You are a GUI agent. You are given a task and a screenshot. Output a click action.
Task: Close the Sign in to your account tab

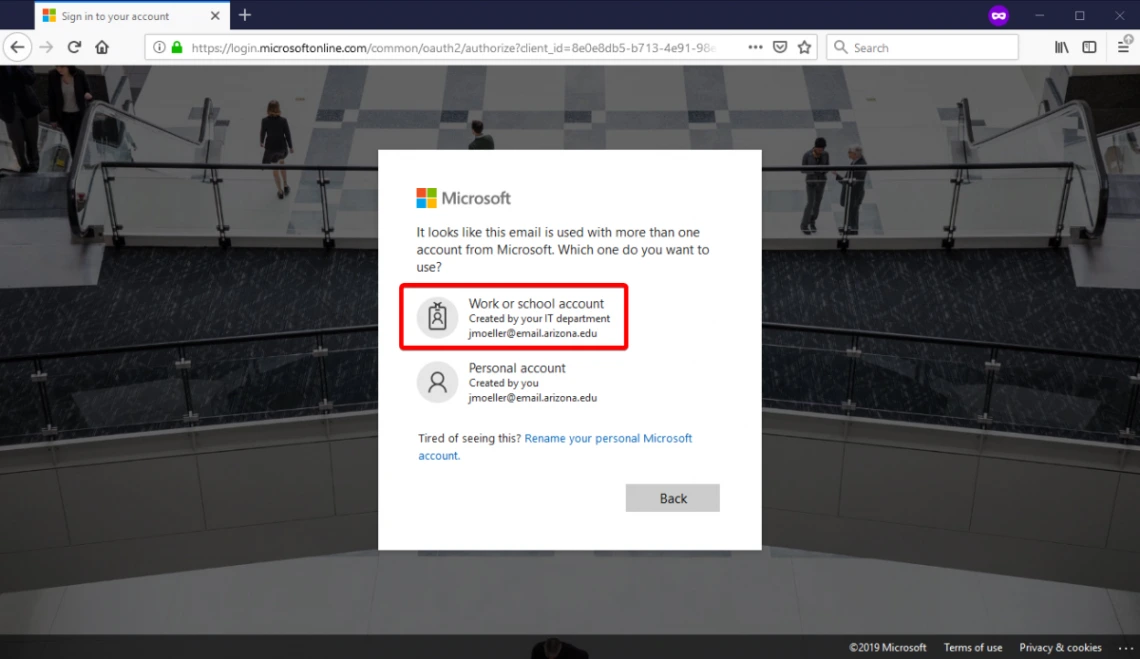click(215, 15)
